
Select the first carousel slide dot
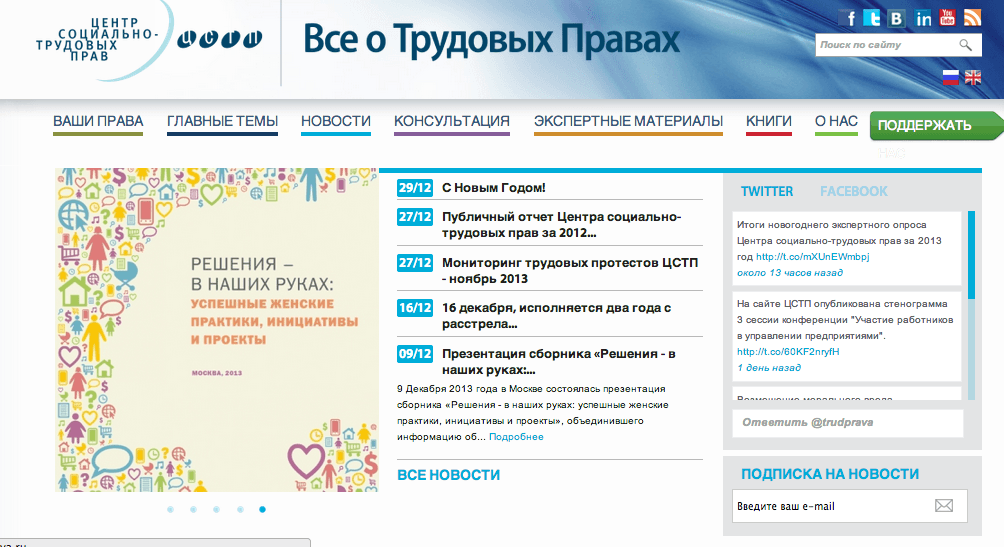[x=170, y=509]
